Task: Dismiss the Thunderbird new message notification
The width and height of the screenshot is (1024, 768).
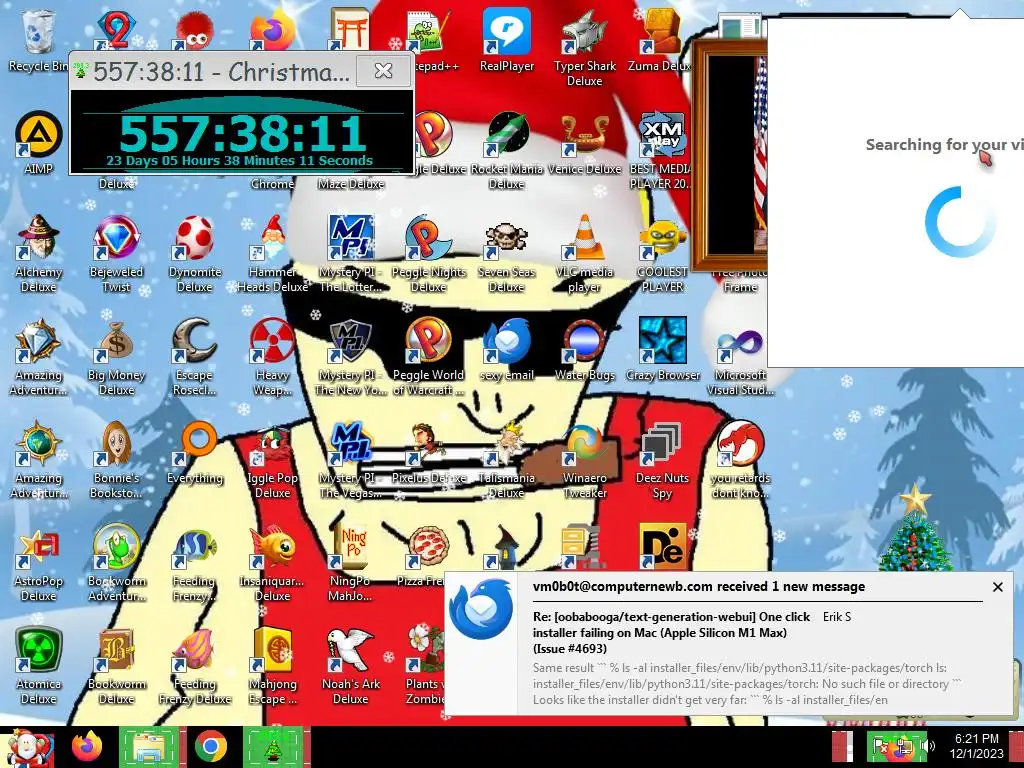Action: pyautogui.click(x=997, y=587)
